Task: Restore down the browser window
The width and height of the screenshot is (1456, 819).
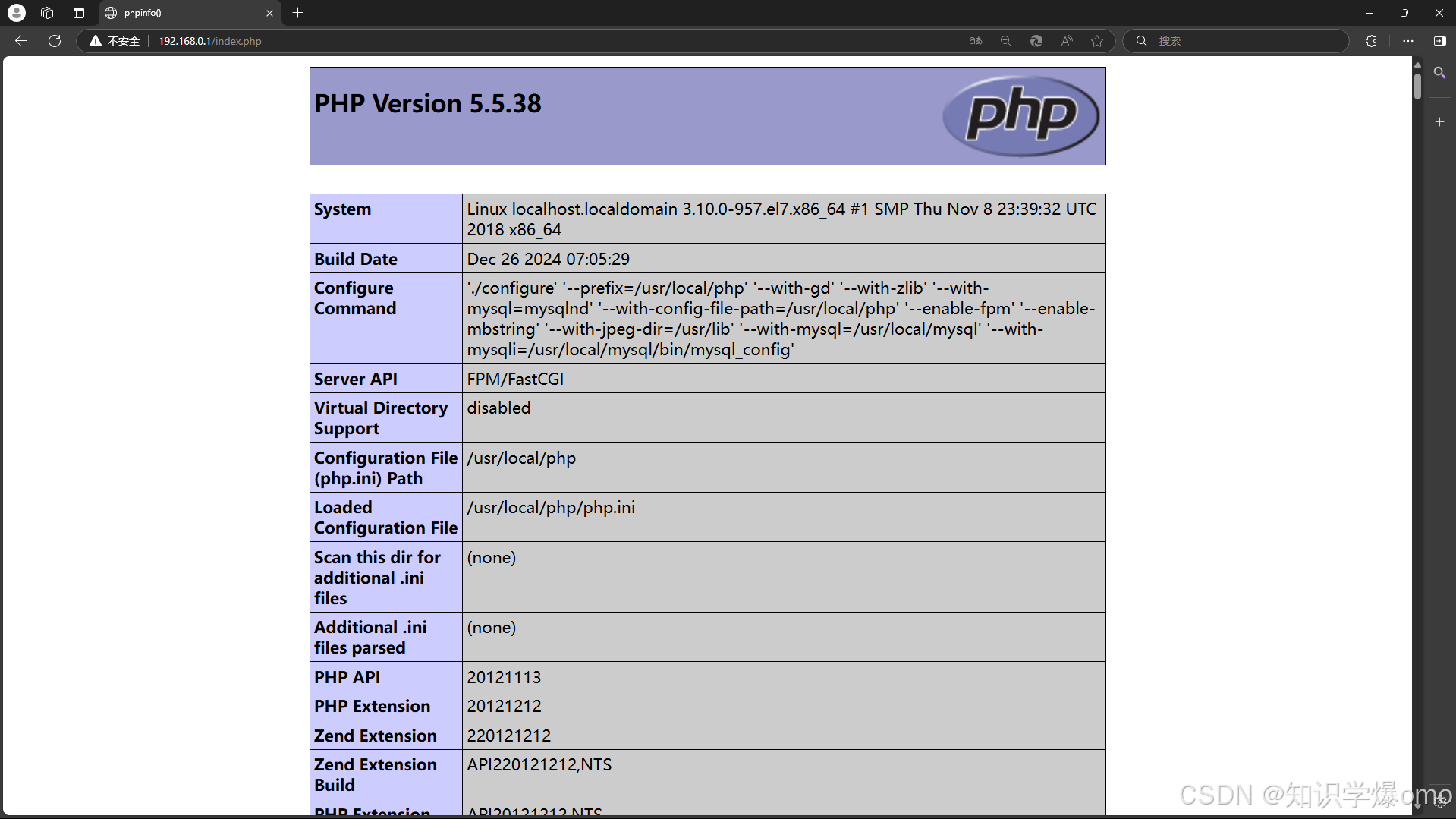Action: click(x=1404, y=13)
